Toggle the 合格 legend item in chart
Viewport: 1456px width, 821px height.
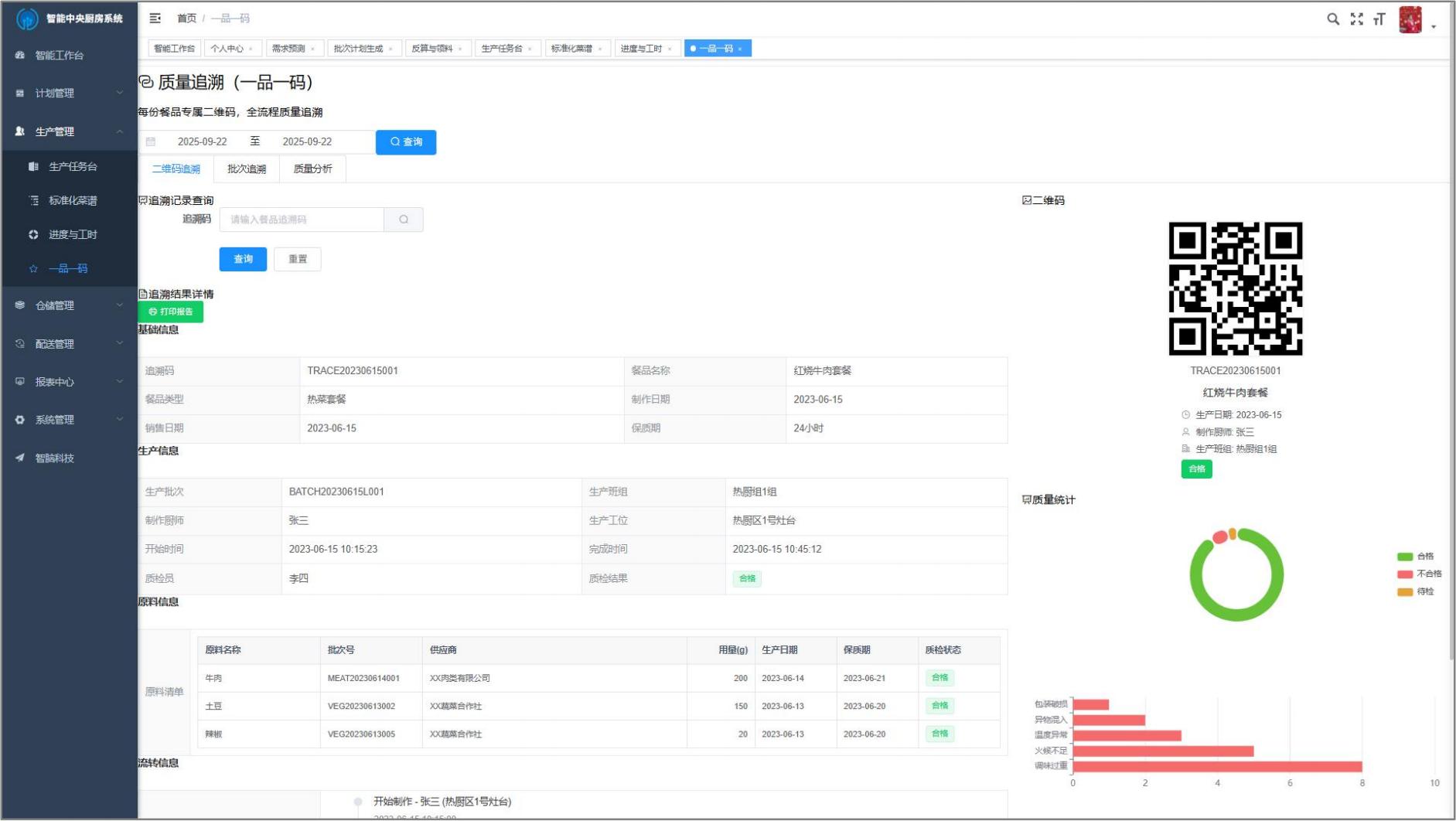point(1416,557)
